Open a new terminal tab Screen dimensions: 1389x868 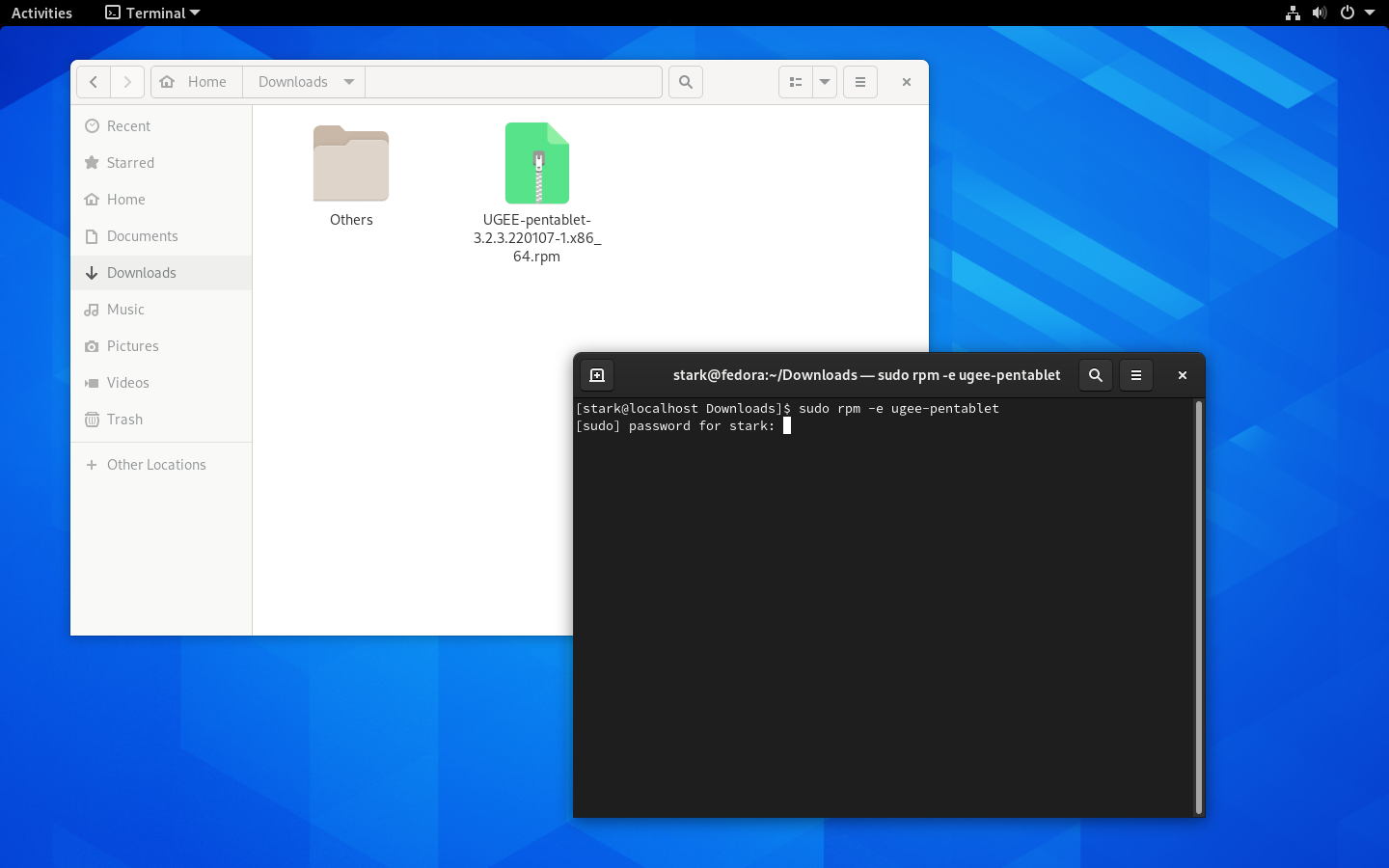click(x=597, y=375)
